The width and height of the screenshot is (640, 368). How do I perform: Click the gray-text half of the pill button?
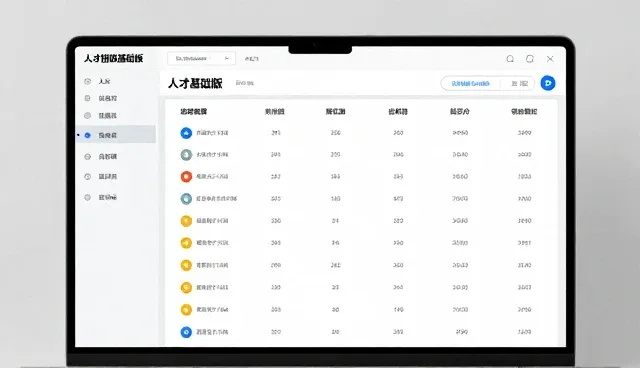pos(519,84)
